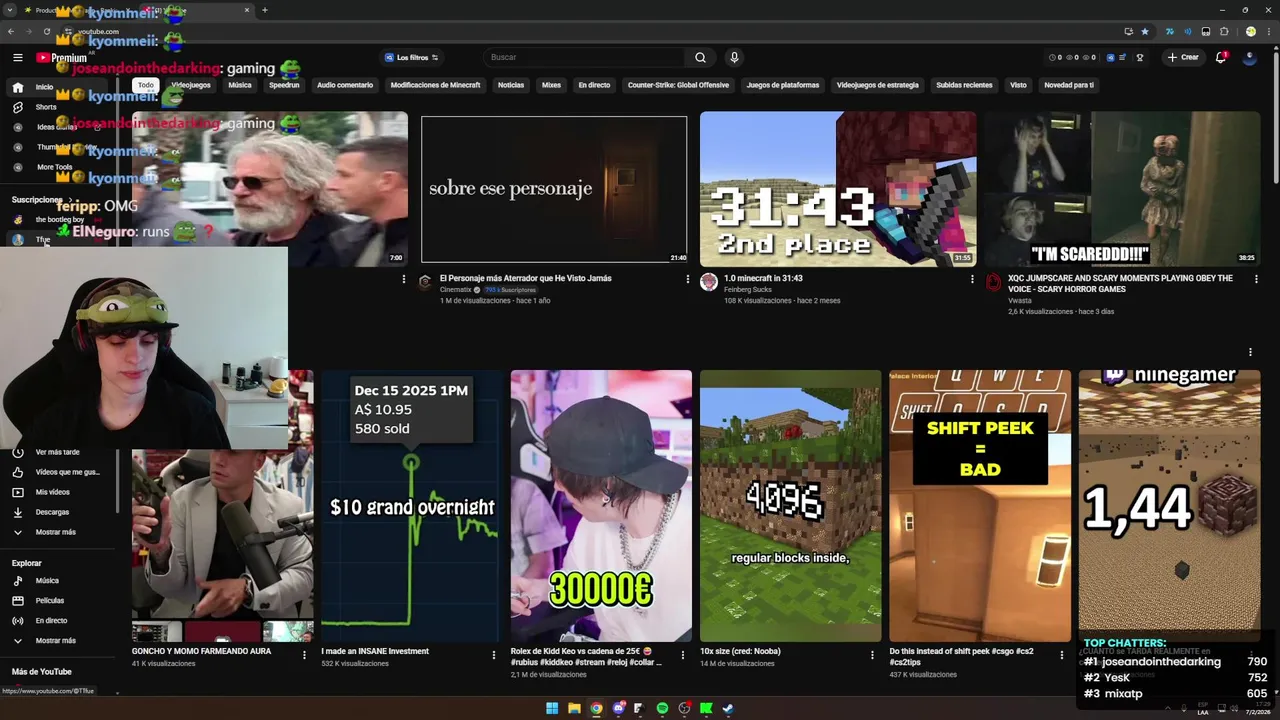Open the Rolex de Kidd Keo short
Screen dimensions: 1280x720
(x=601, y=506)
